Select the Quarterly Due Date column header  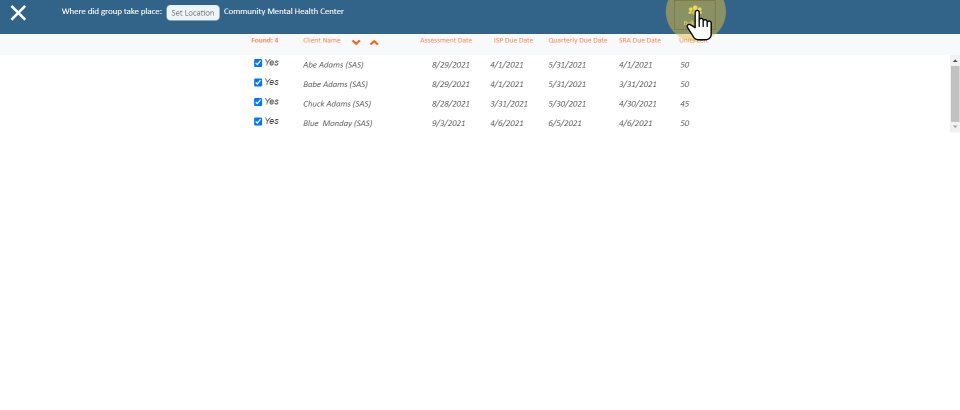click(577, 41)
